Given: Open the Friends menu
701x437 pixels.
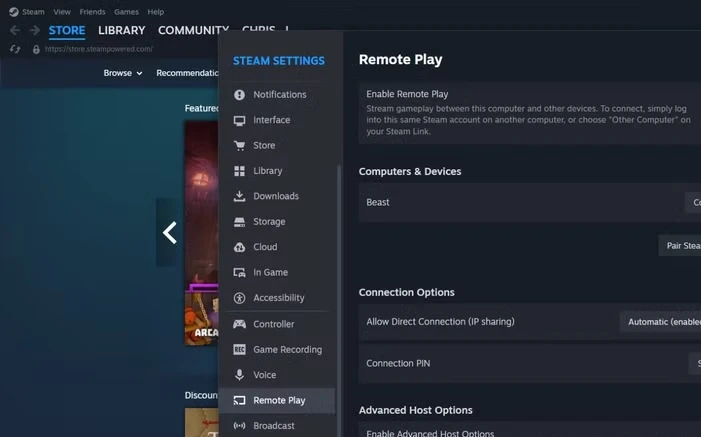Looking at the screenshot, I should point(92,12).
